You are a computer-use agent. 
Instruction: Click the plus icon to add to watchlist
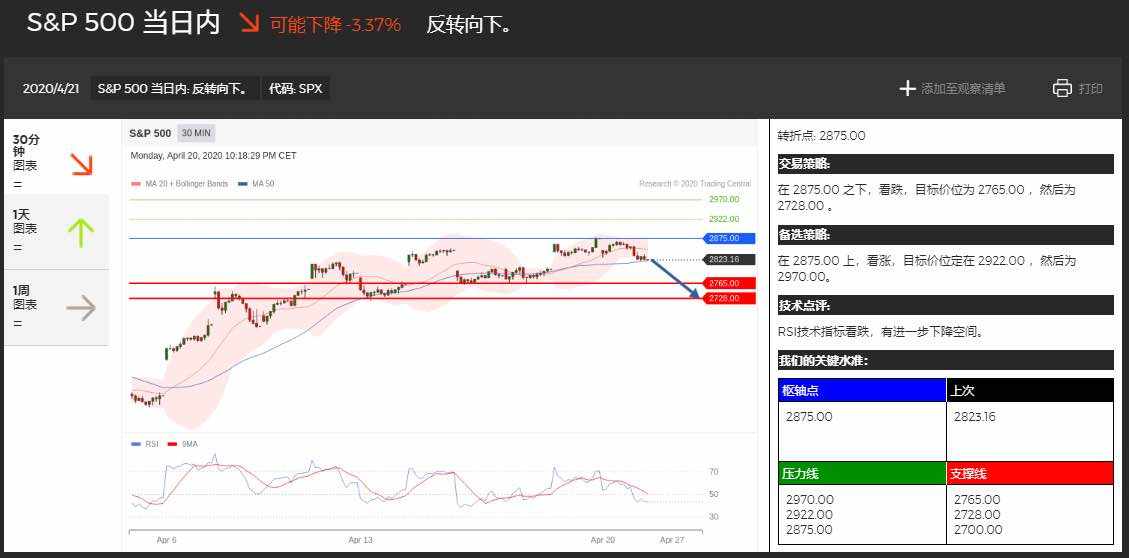pos(907,89)
